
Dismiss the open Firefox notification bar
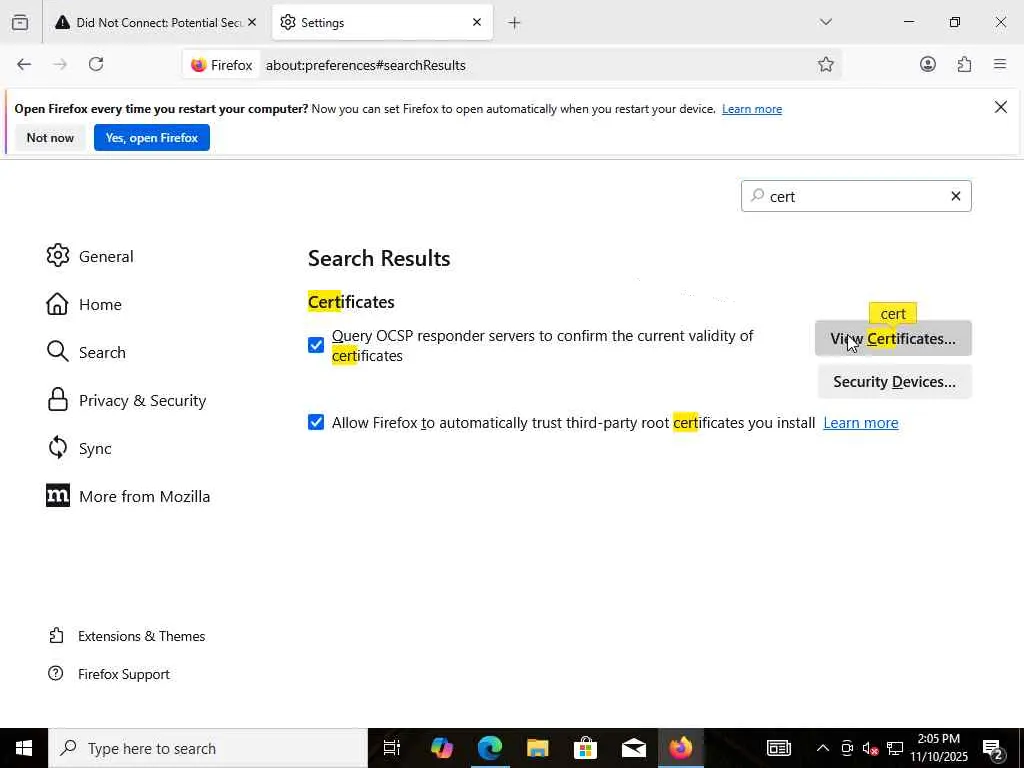(x=1000, y=107)
